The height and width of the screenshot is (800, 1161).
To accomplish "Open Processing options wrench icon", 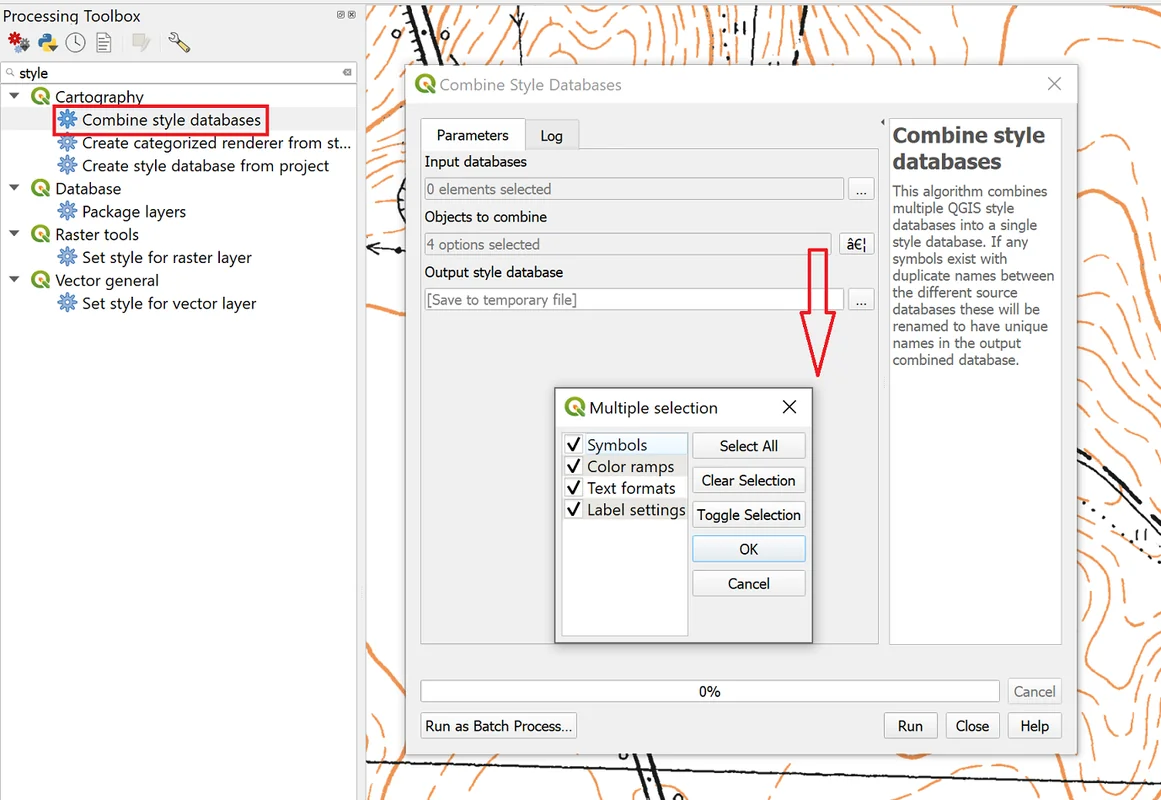I will point(179,42).
